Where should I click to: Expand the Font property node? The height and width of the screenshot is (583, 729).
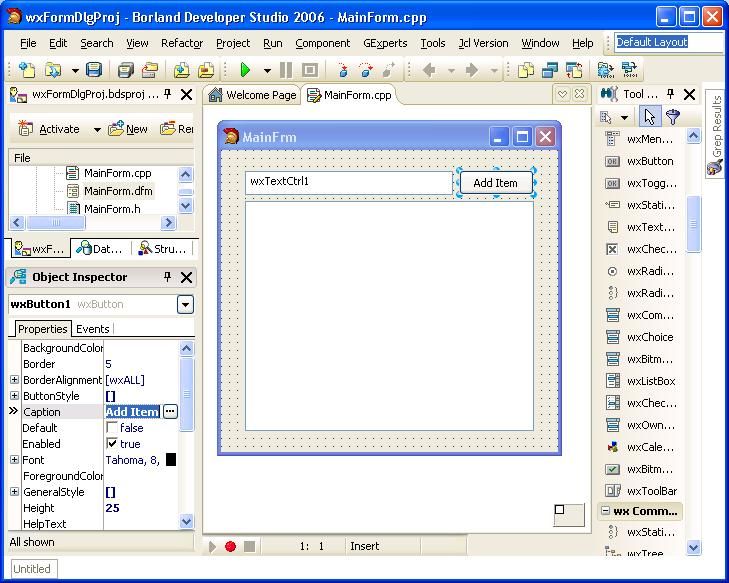14,460
